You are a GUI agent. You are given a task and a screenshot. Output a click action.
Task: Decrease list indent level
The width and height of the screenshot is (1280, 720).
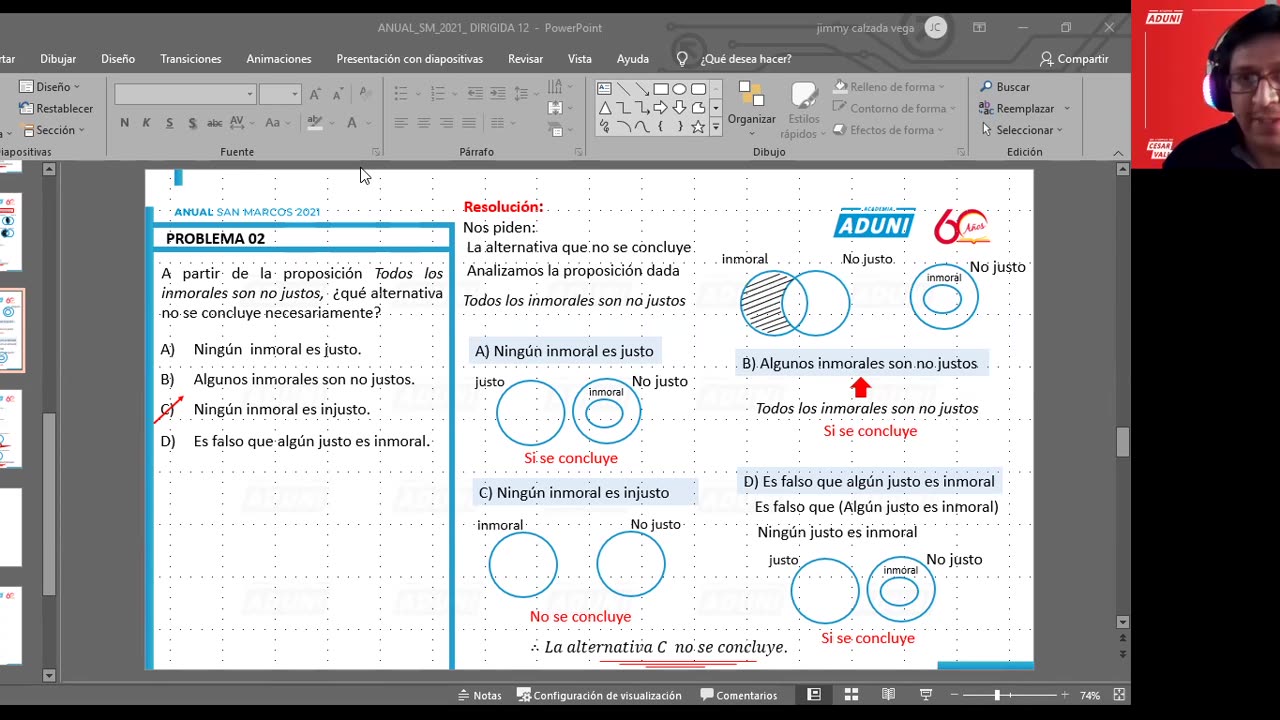click(475, 94)
